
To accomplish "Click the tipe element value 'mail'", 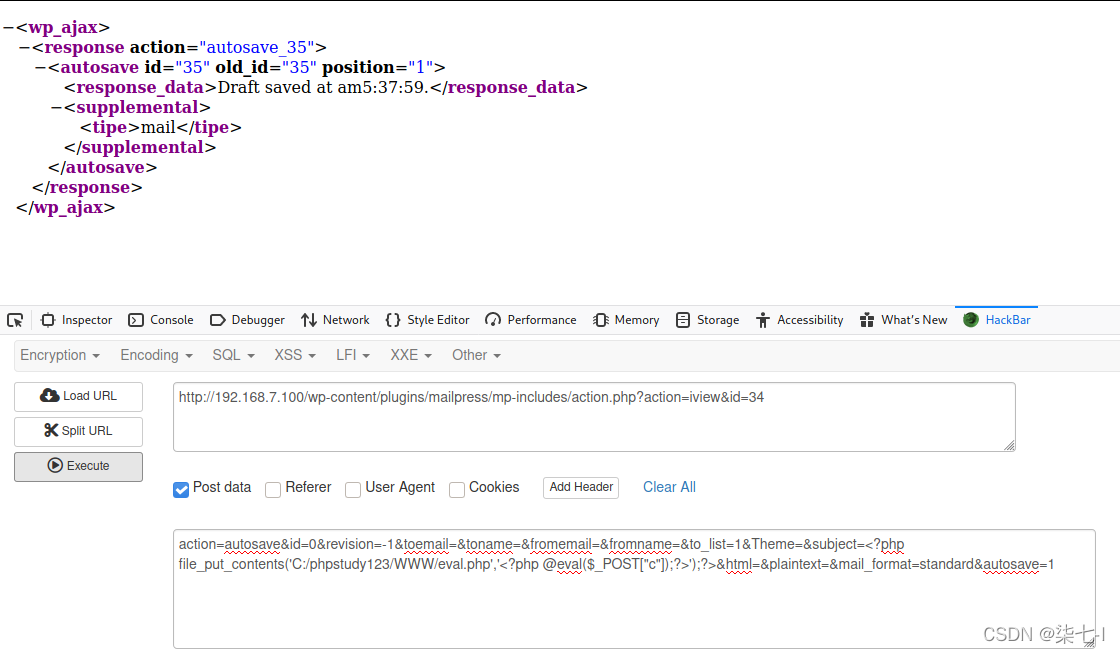I will (x=158, y=127).
